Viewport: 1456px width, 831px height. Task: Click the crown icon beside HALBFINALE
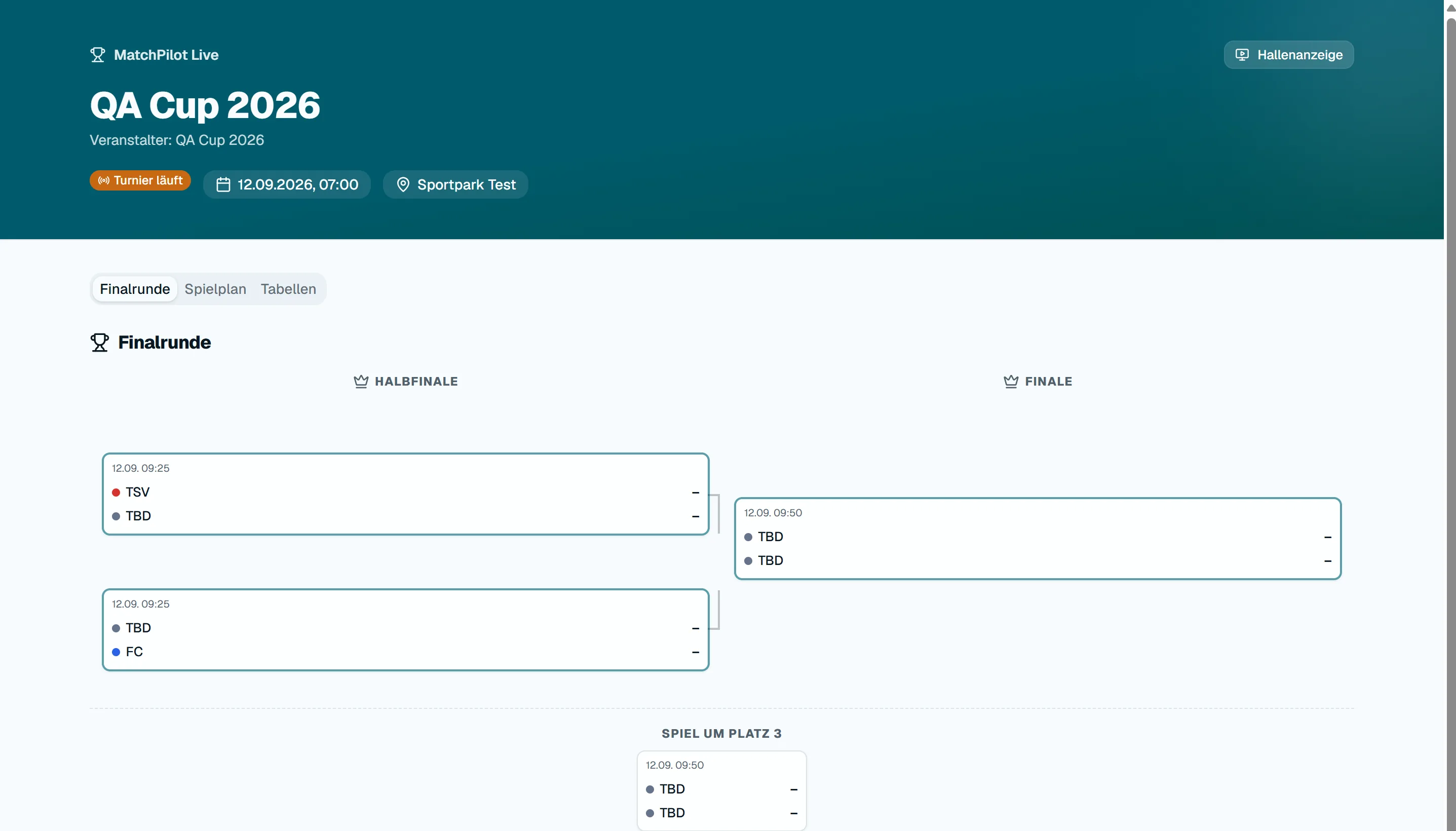click(361, 381)
